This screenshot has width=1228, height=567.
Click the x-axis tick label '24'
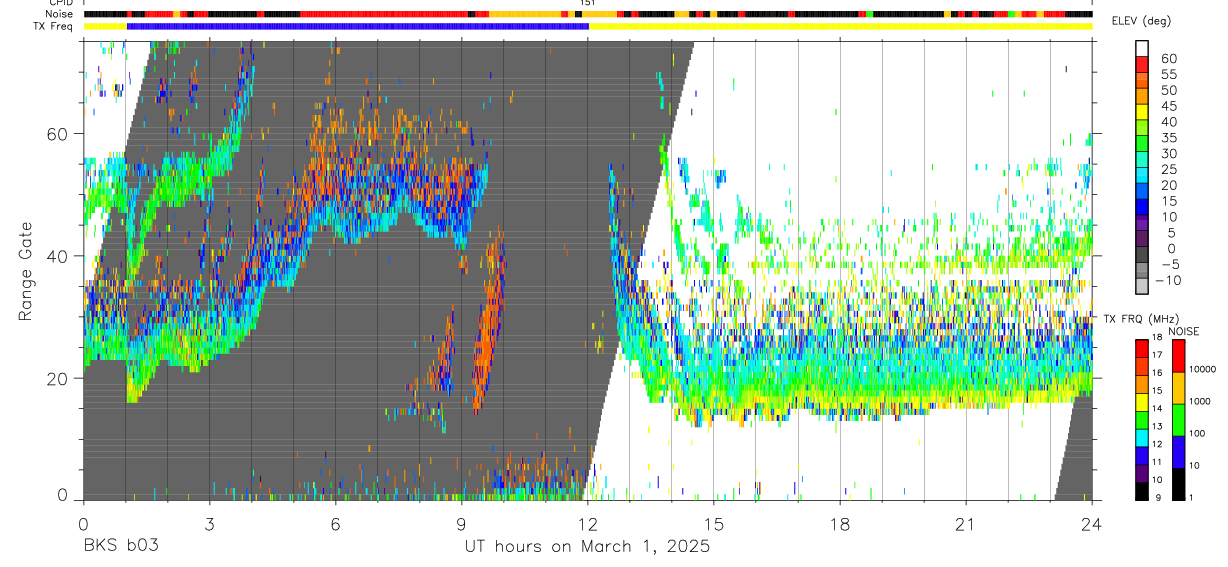[1092, 524]
